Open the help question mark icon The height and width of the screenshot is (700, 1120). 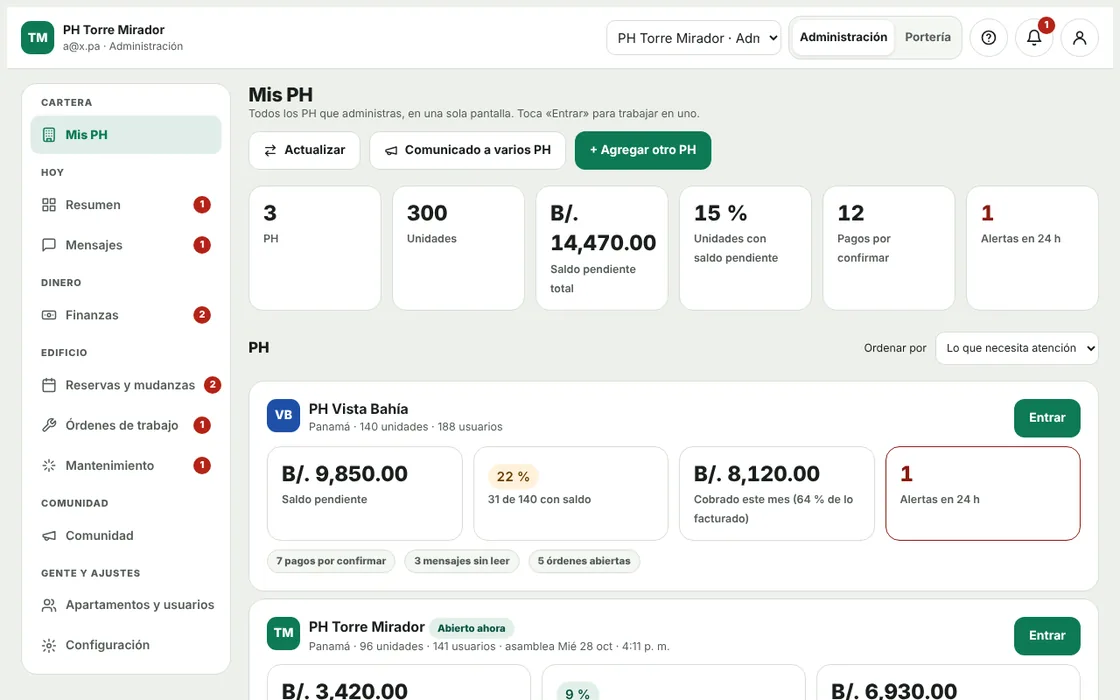coord(989,38)
